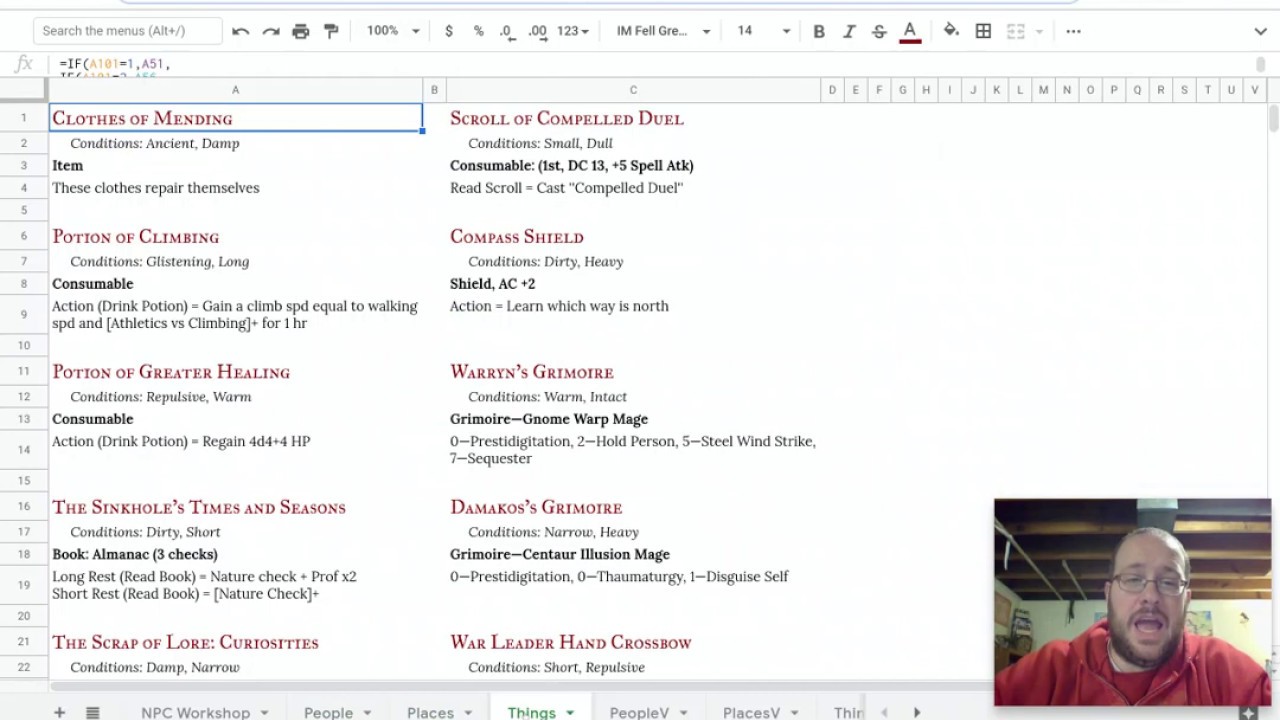Image resolution: width=1280 pixels, height=720 pixels.
Task: Open the Explore button
Action: coord(1248,713)
